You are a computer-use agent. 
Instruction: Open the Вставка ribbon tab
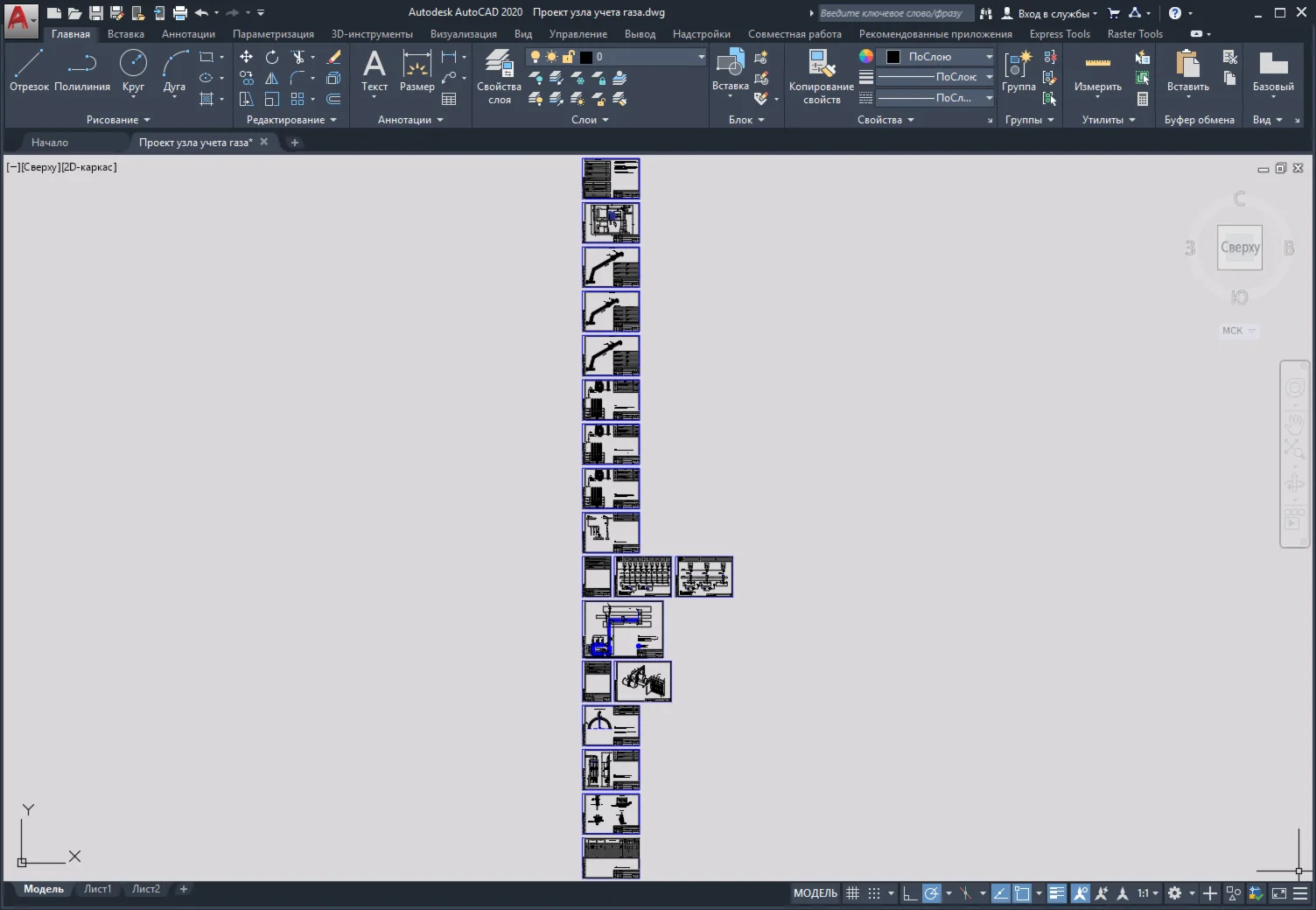(x=126, y=34)
